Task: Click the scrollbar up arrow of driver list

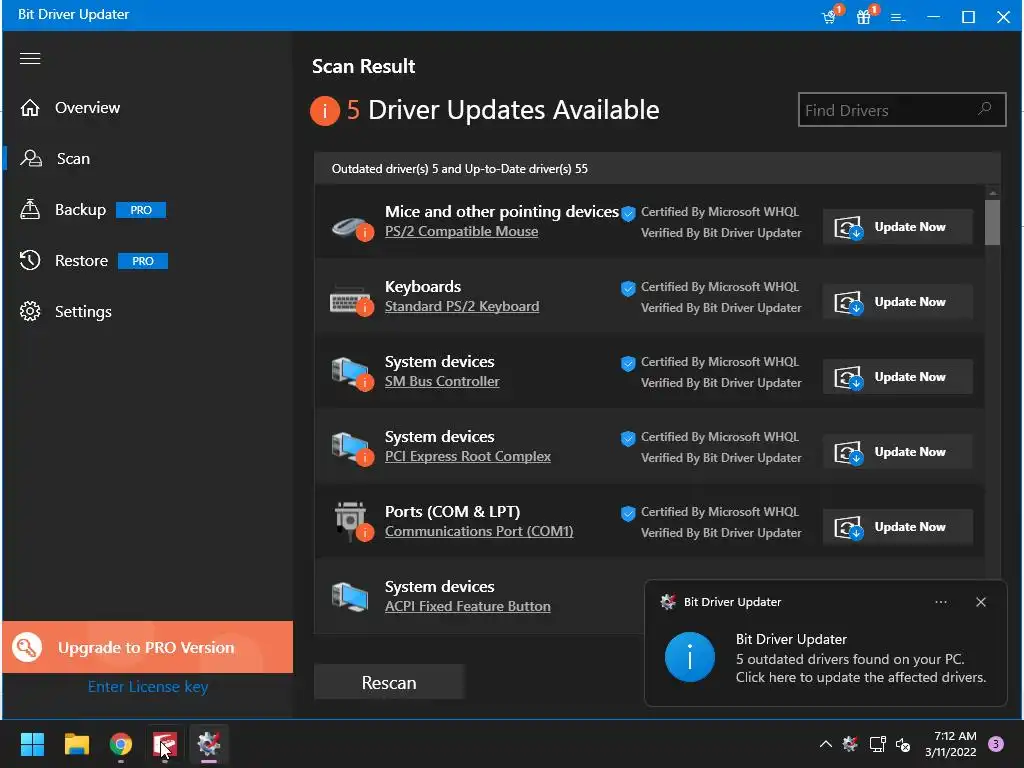Action: 993,193
